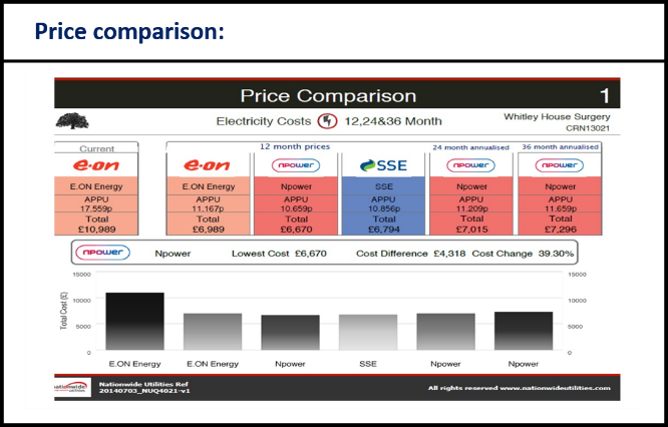Click the '12,24&36 Month' text

tap(393, 121)
